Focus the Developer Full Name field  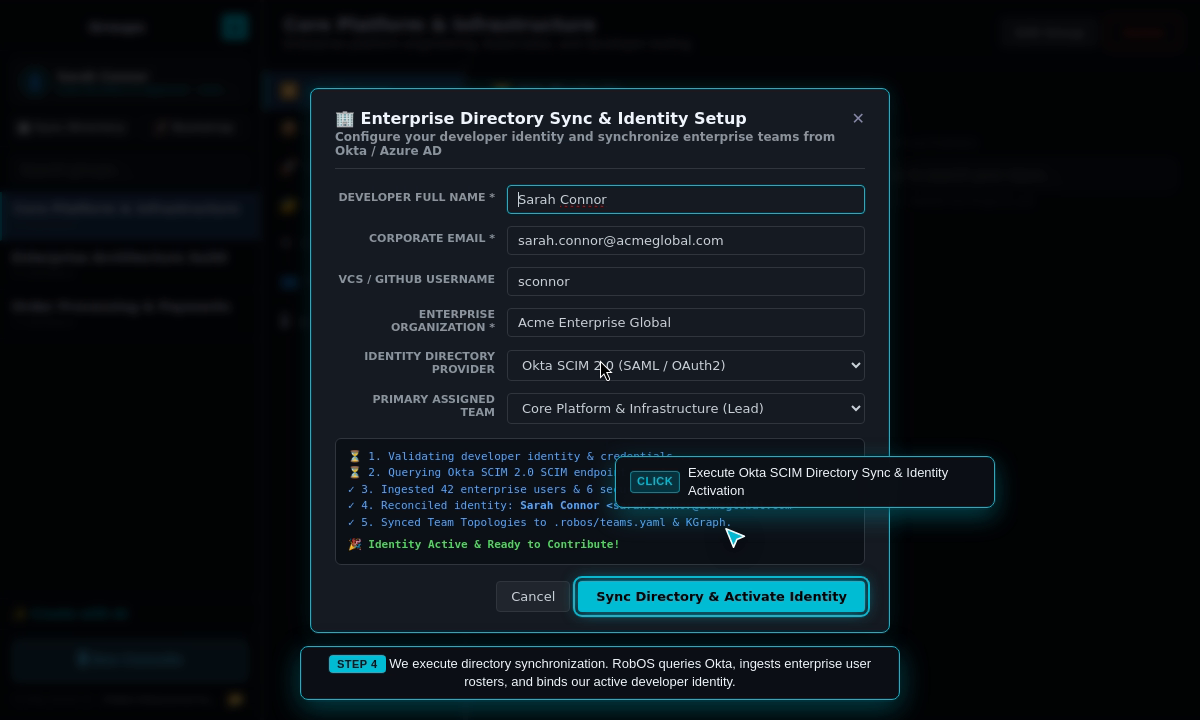(686, 199)
